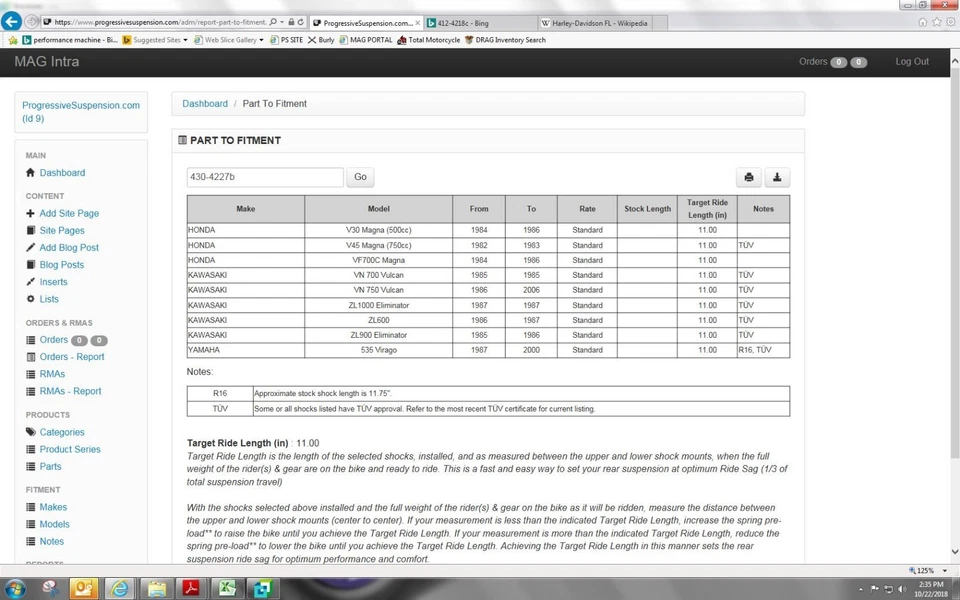Open Add Blog Post in sidebar

pos(69,247)
